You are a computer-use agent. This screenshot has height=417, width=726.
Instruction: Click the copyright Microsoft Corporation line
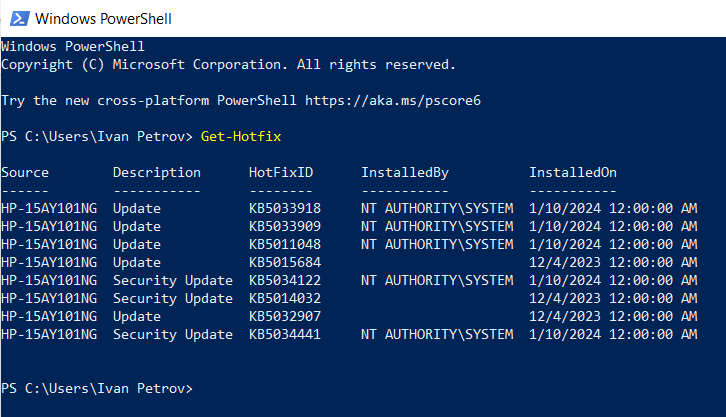click(228, 64)
